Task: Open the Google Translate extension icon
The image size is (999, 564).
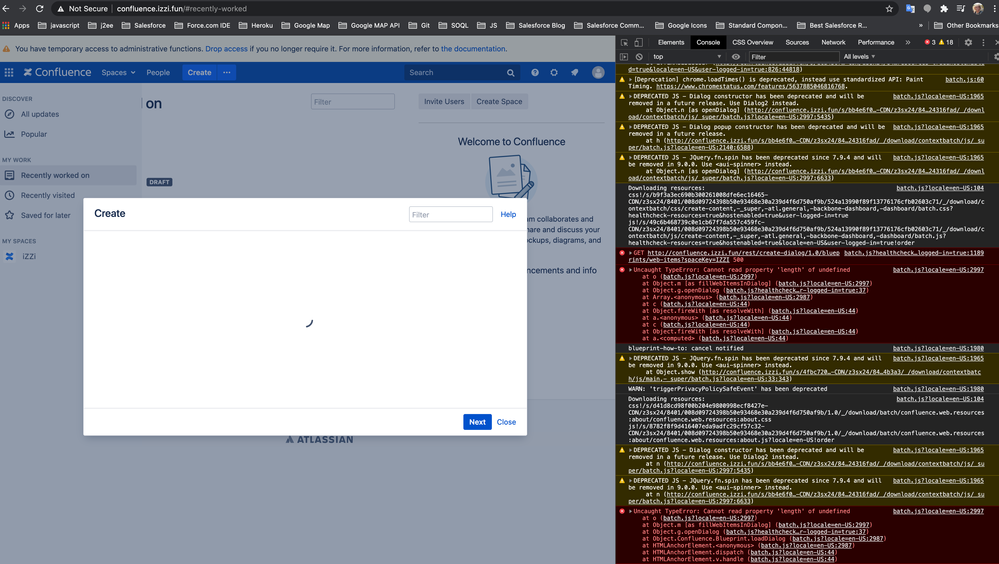Action: (910, 9)
